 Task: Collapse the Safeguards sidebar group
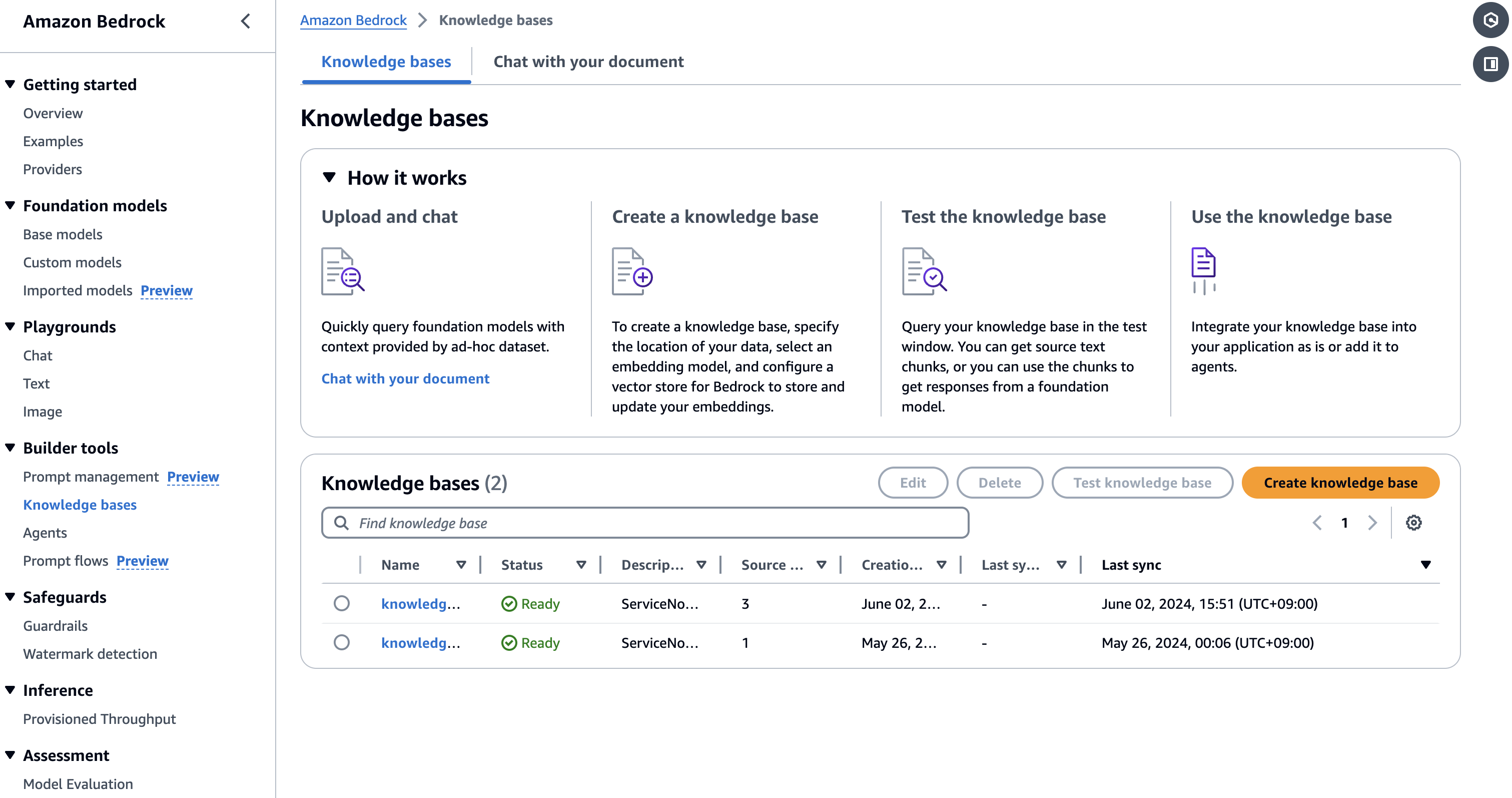coord(11,597)
